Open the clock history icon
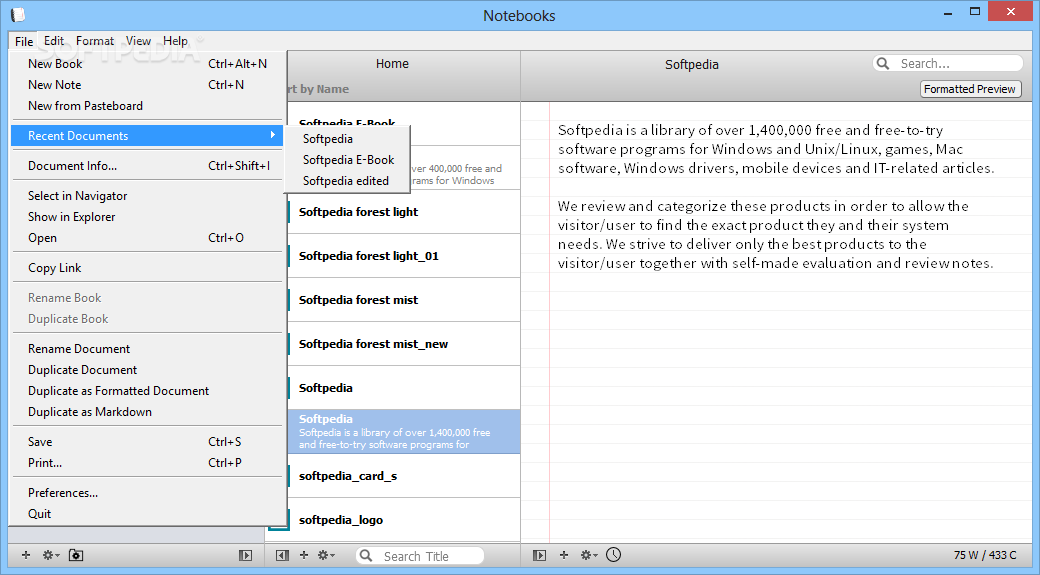 pyautogui.click(x=614, y=554)
